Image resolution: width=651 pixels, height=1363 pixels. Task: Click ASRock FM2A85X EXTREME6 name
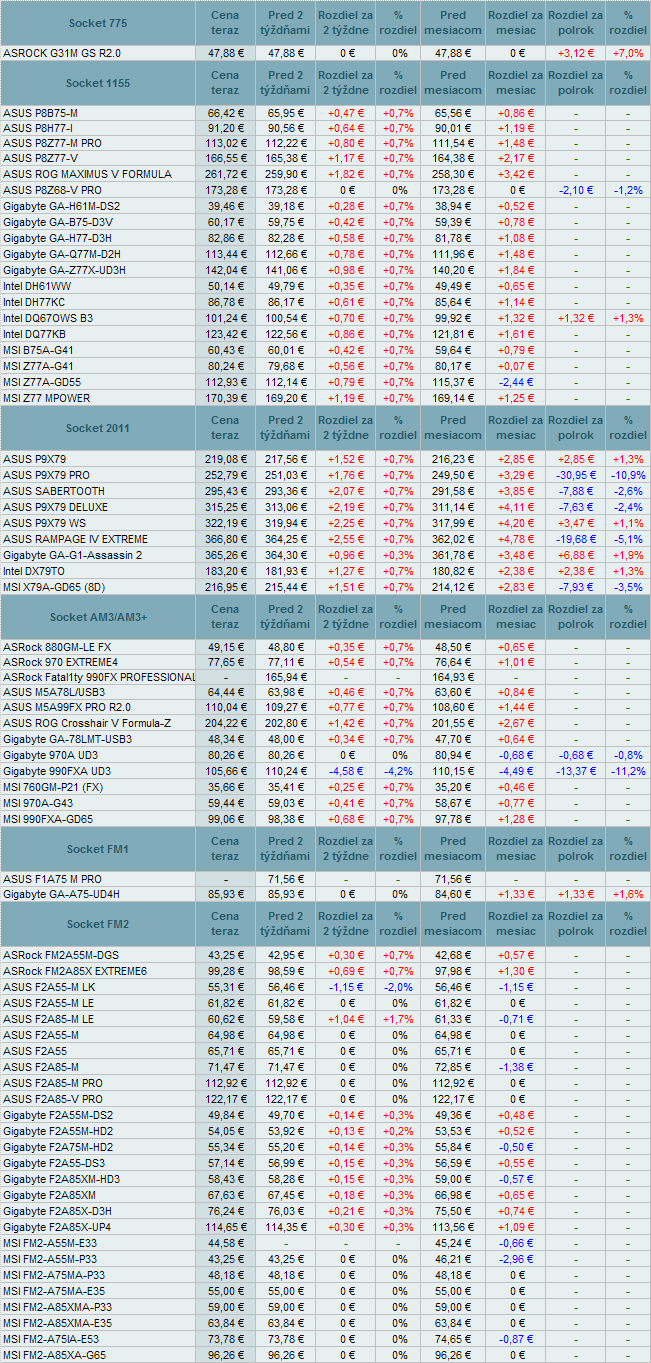pos(75,971)
